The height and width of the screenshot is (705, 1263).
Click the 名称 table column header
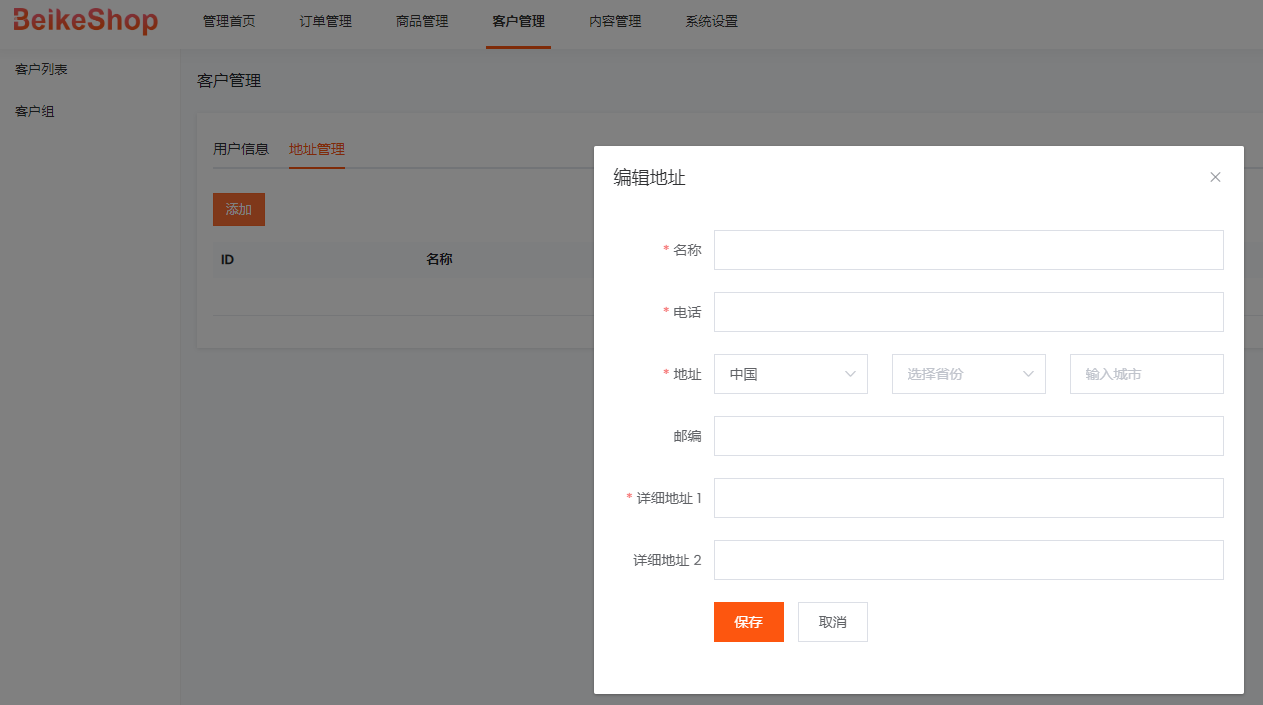[x=439, y=259]
